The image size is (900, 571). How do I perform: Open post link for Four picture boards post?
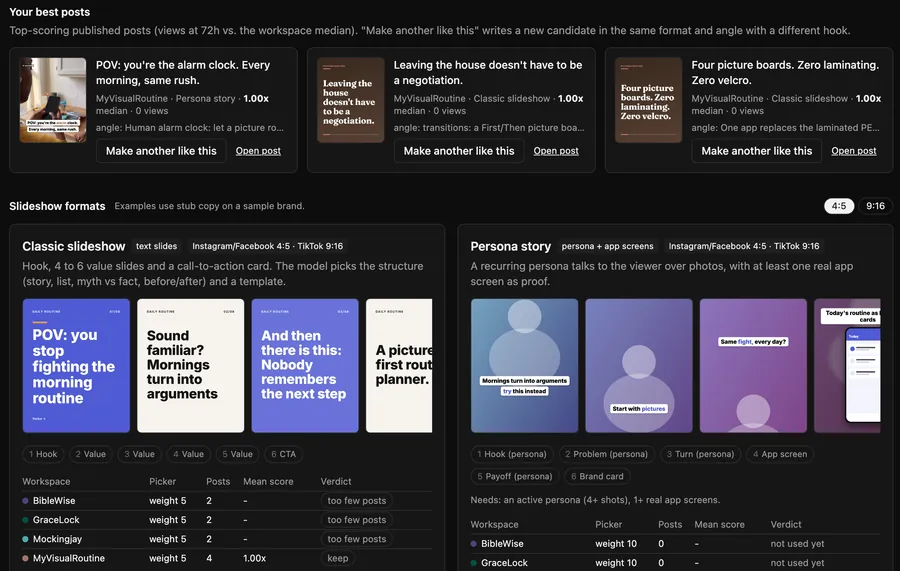854,151
